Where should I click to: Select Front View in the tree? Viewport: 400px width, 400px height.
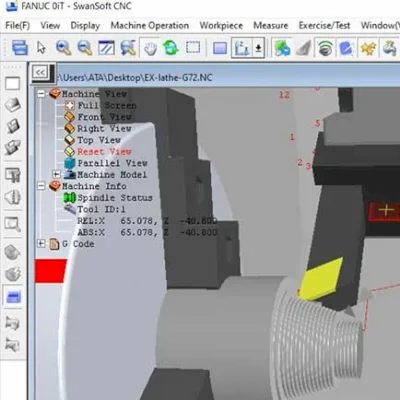point(104,117)
